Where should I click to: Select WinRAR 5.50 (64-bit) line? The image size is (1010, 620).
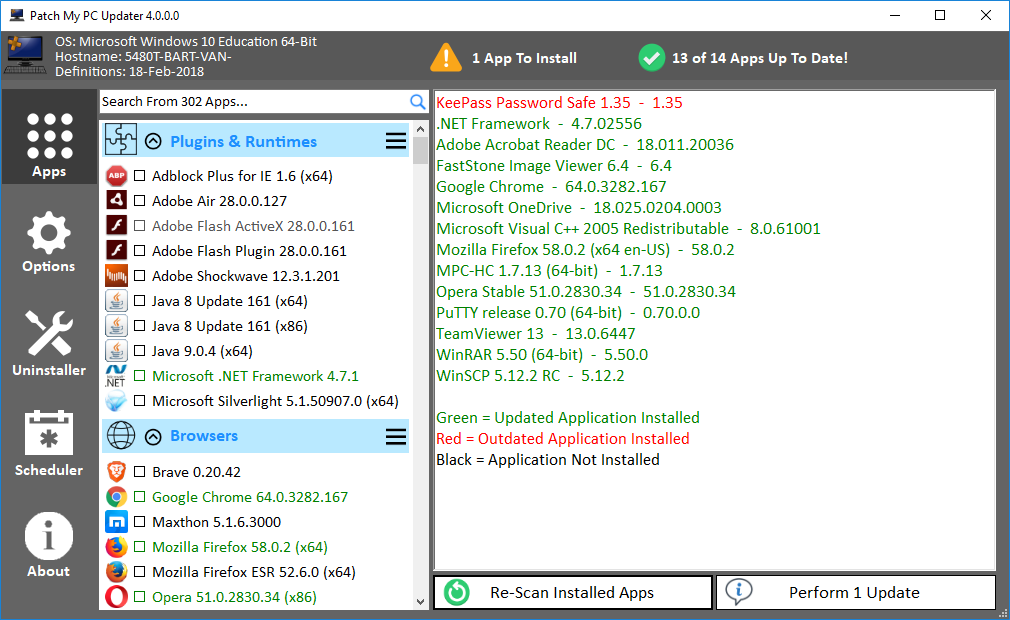[542, 355]
